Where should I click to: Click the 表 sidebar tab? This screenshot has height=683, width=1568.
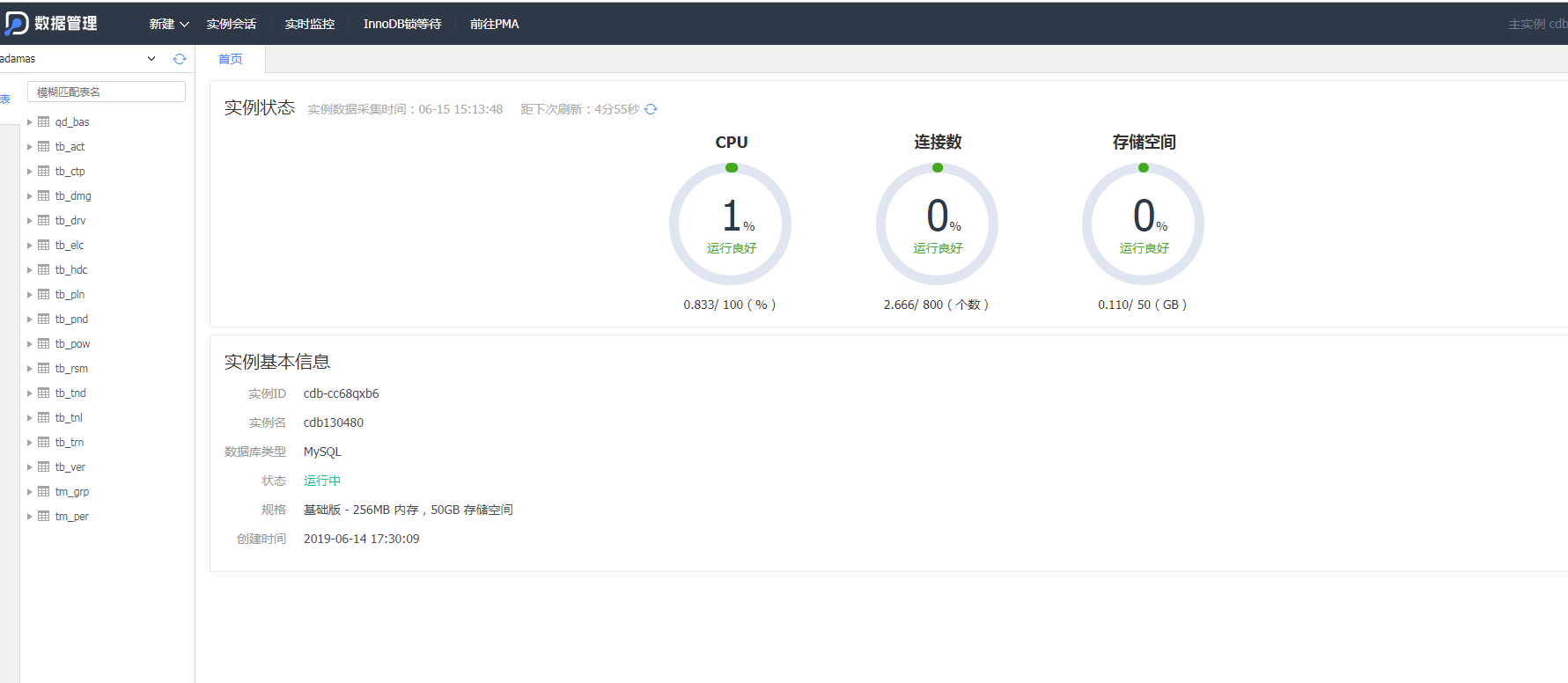[5, 99]
